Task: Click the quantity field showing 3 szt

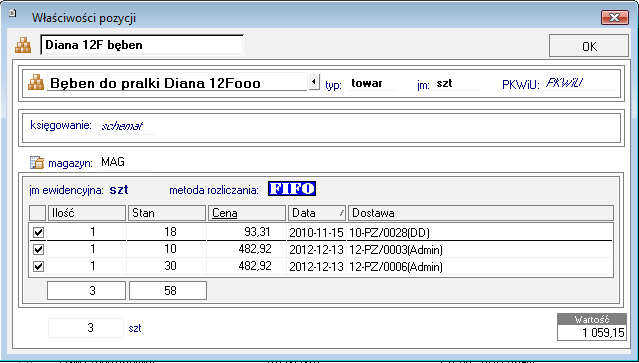Action: pos(86,328)
